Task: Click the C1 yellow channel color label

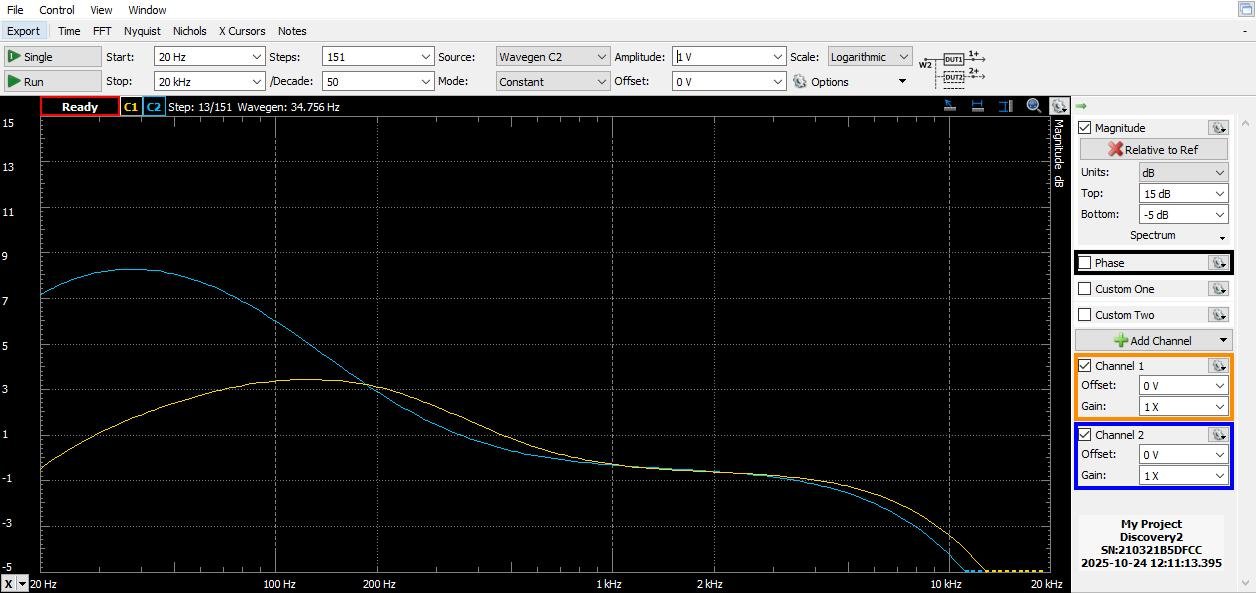Action: click(131, 107)
